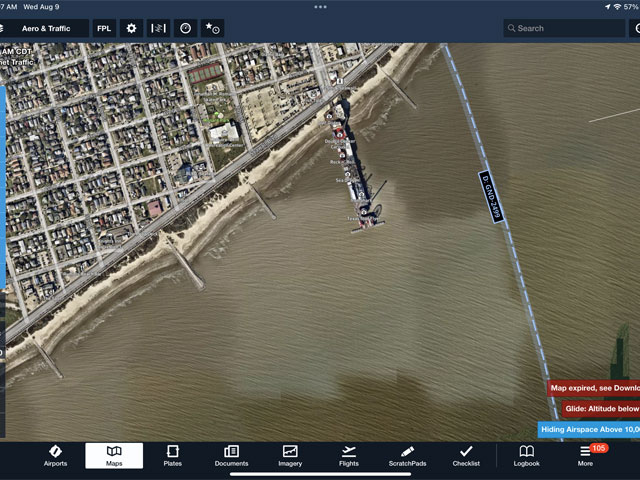Open the More menu tab

click(x=585, y=456)
